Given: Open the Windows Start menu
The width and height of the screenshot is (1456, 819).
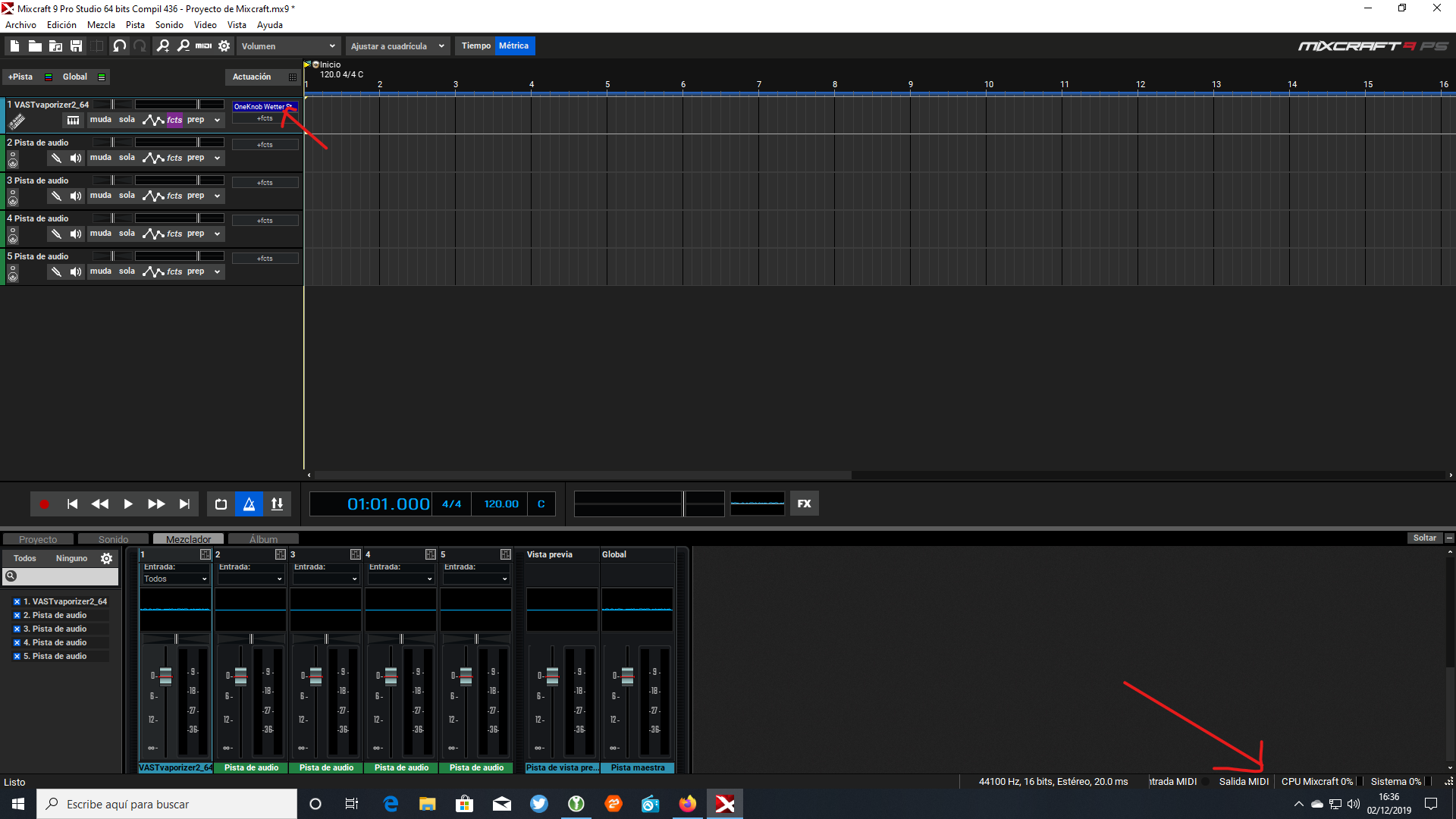Looking at the screenshot, I should pos(18,804).
